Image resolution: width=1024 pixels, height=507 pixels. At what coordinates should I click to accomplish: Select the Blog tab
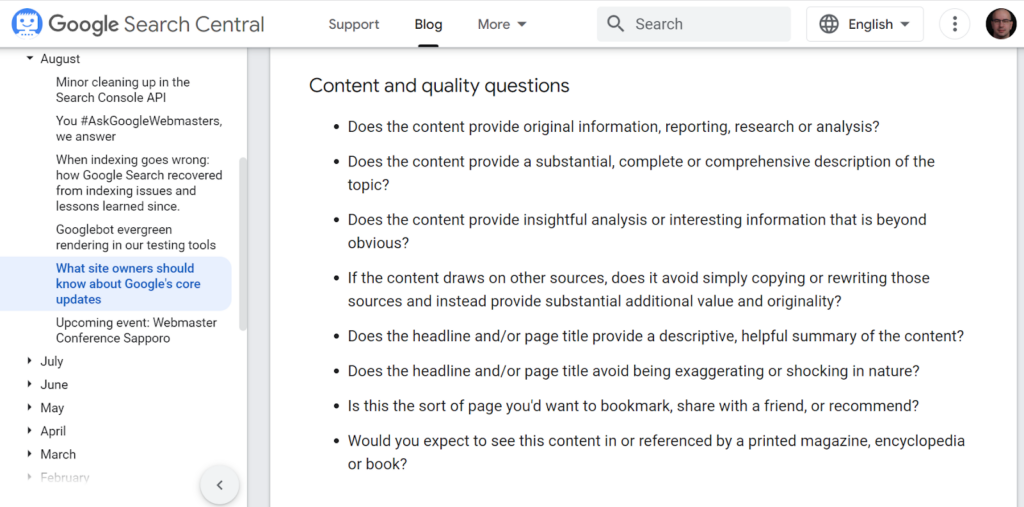click(x=428, y=24)
